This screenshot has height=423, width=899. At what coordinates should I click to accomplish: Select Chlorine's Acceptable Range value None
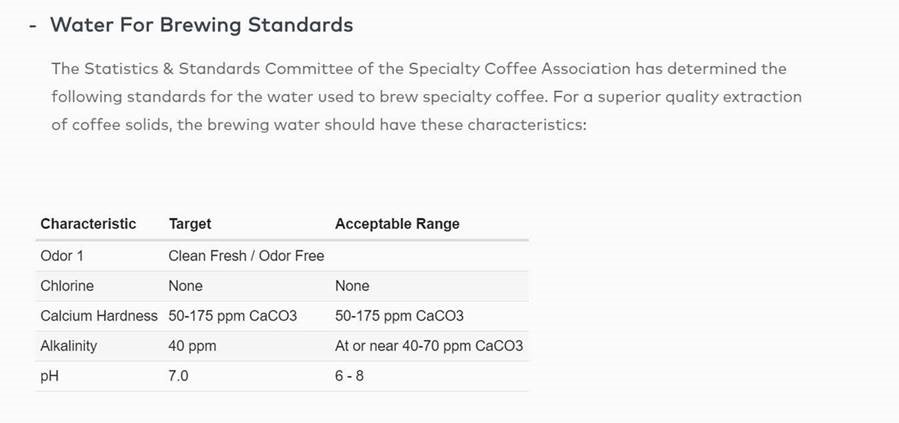click(x=352, y=286)
